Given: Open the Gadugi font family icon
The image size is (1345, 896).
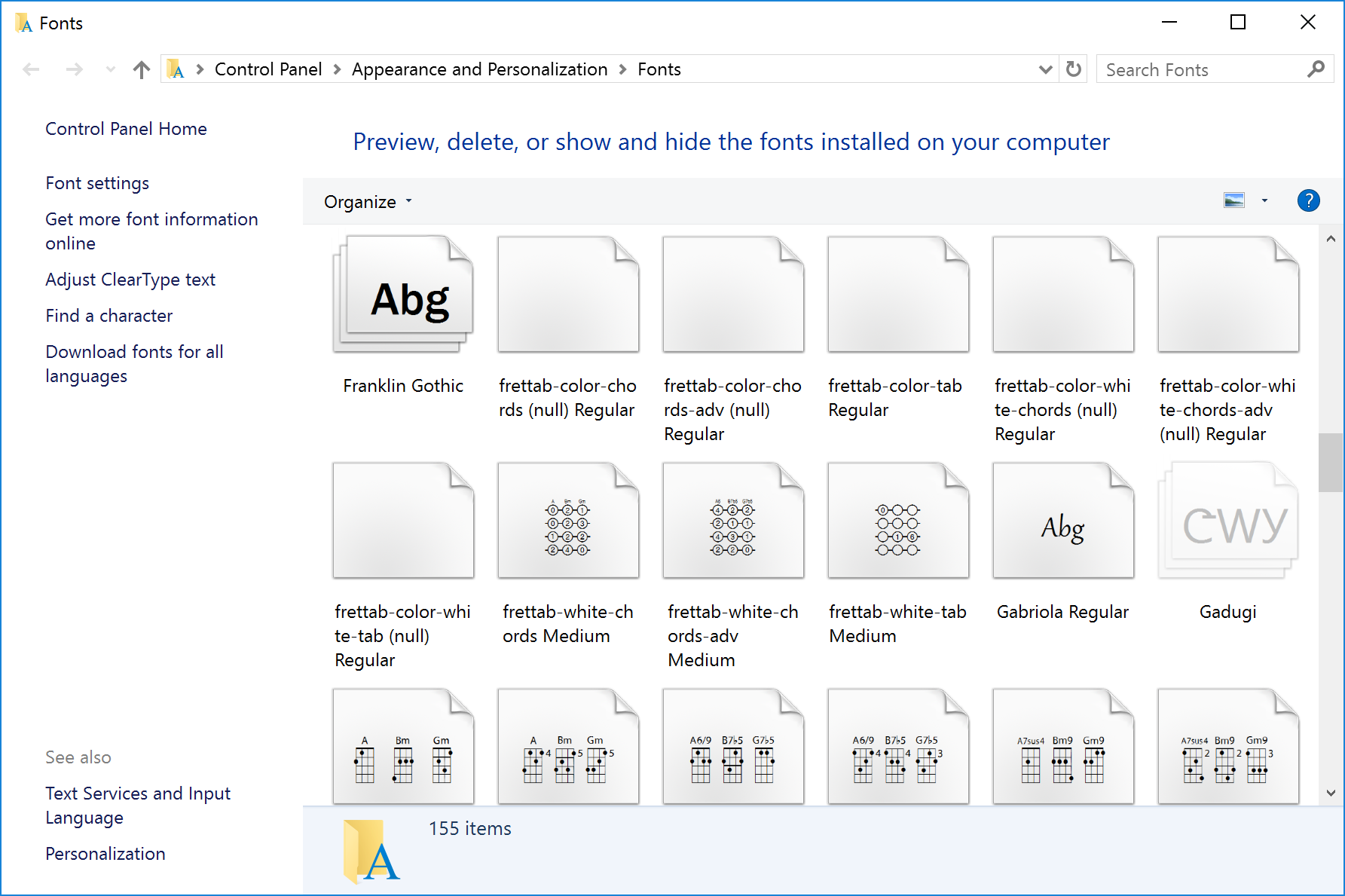Looking at the screenshot, I should pos(1227,521).
